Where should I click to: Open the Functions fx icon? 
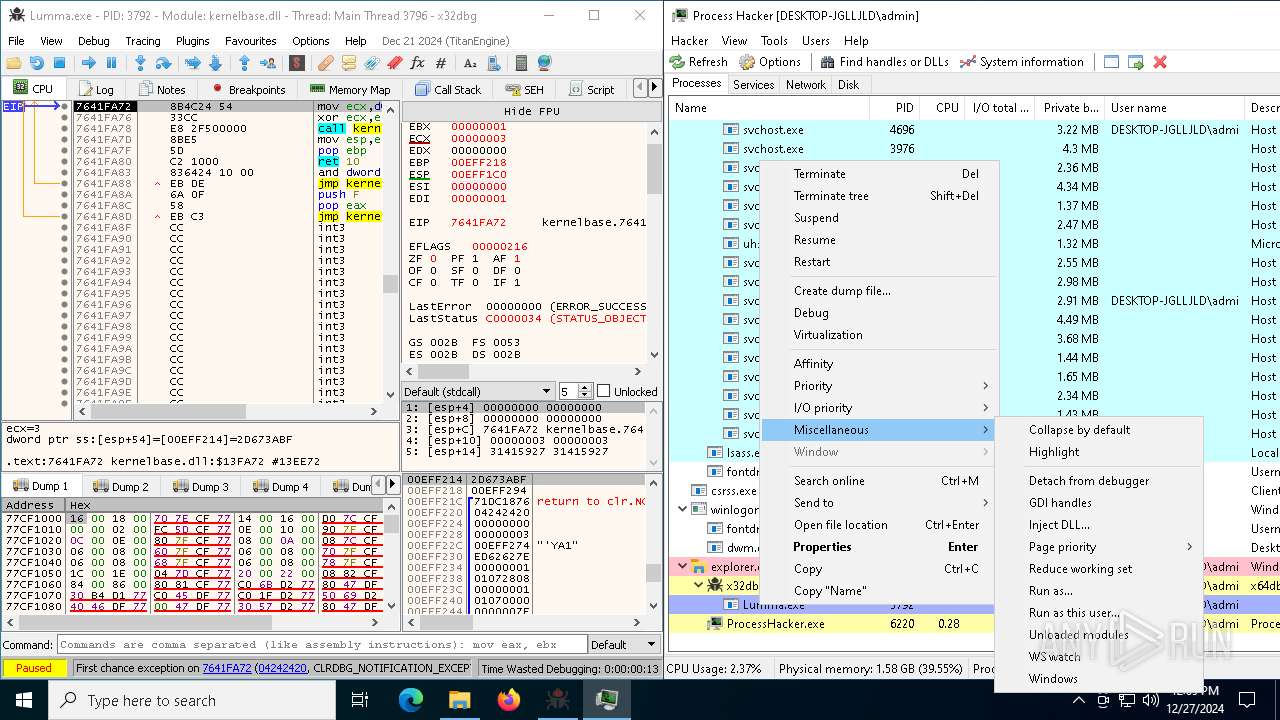[418, 63]
